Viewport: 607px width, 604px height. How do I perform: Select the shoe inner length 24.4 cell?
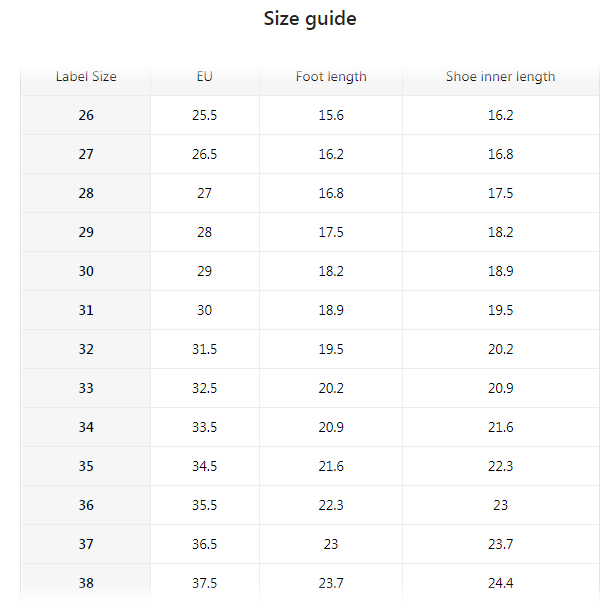[x=500, y=583]
